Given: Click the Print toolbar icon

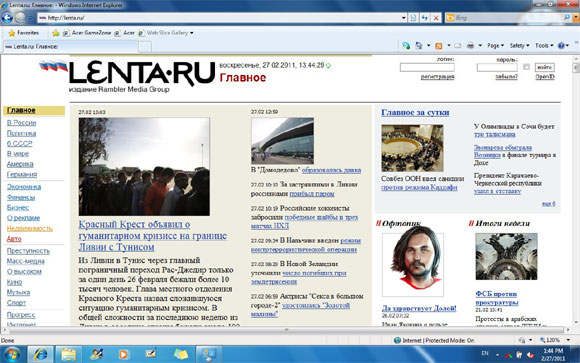Looking at the screenshot, I should point(471,46).
